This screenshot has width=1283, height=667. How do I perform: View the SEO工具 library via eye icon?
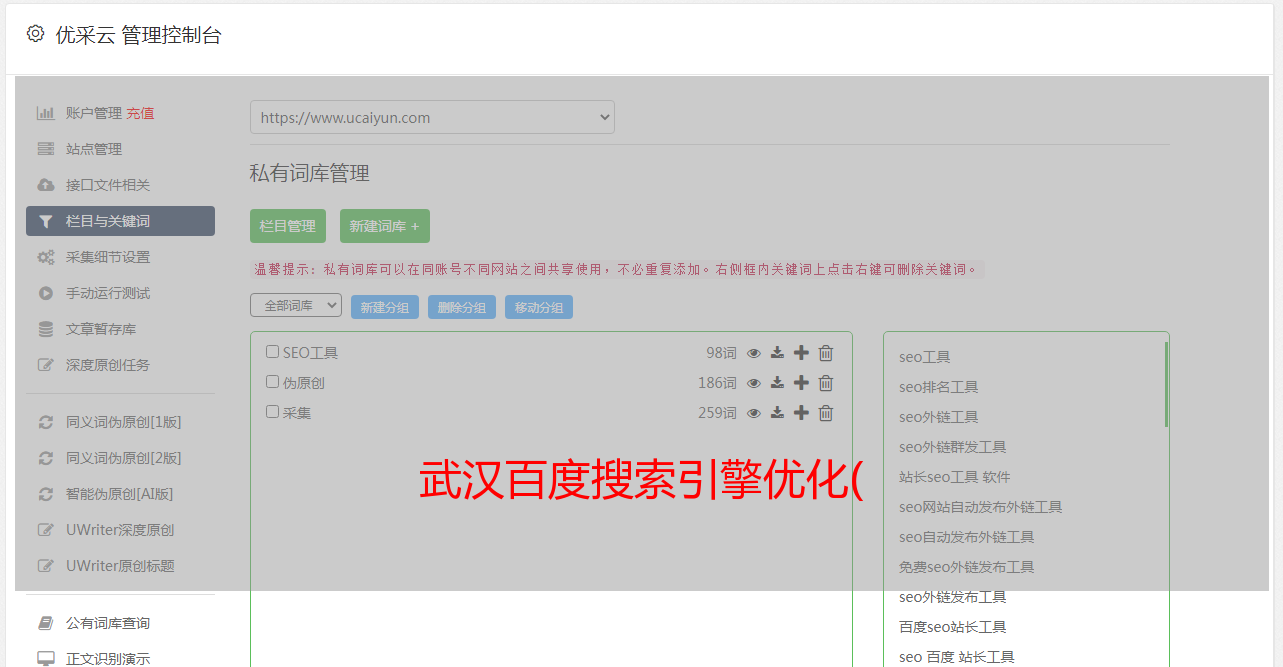[754, 353]
